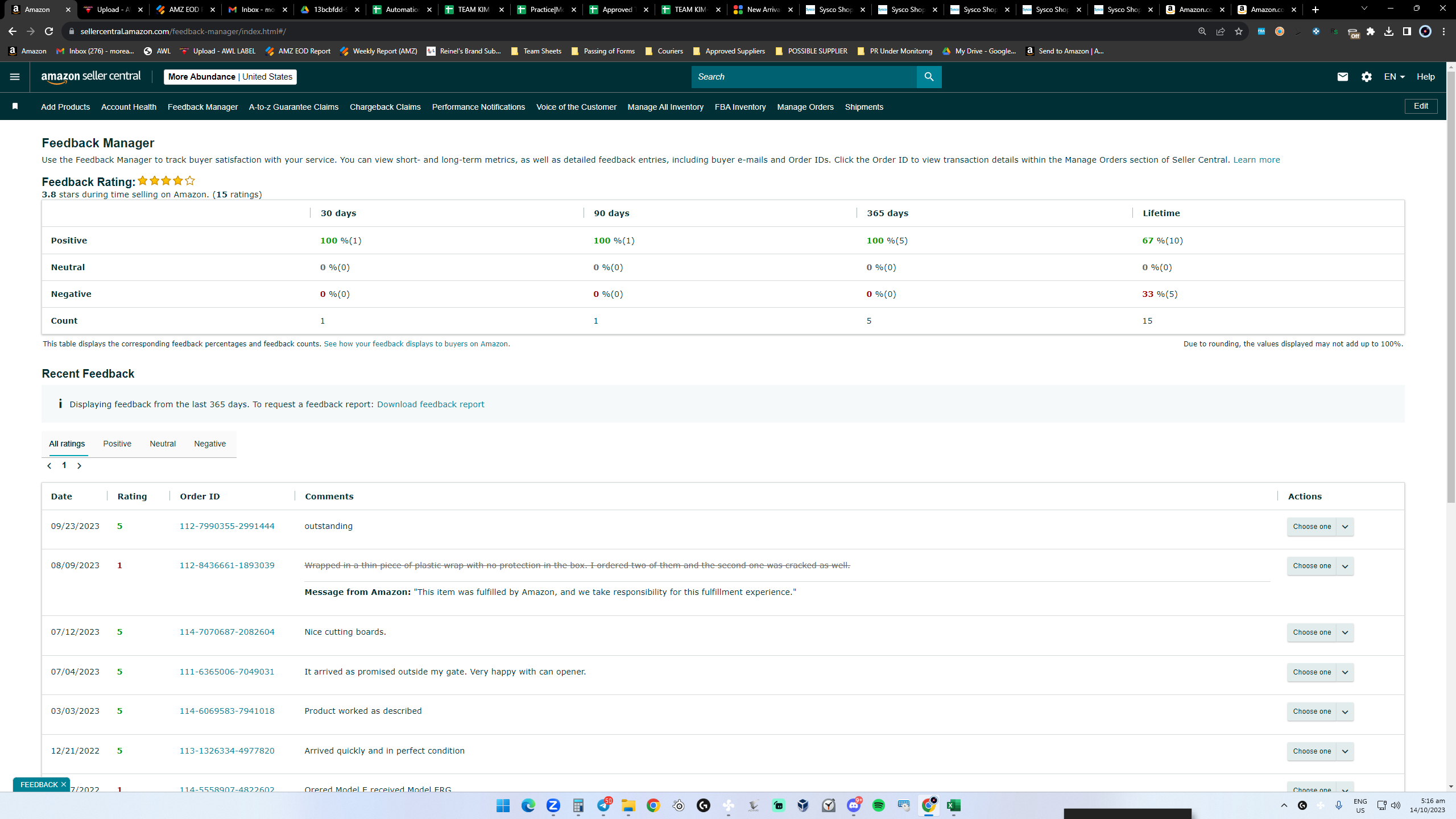The image size is (1456, 819).
Task: Click the extension icon showing Off badge
Action: (x=1353, y=32)
